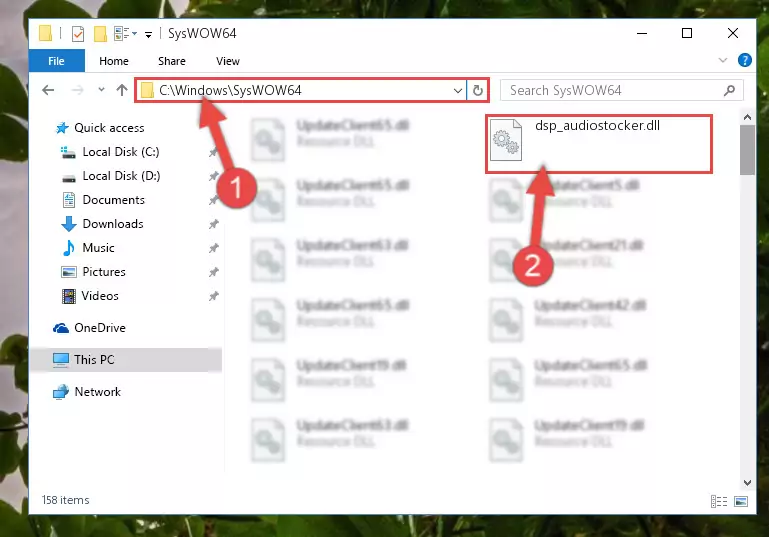769x537 pixels.
Task: Click the address bar path C:\Windows\SysWOW64
Action: tap(230, 90)
